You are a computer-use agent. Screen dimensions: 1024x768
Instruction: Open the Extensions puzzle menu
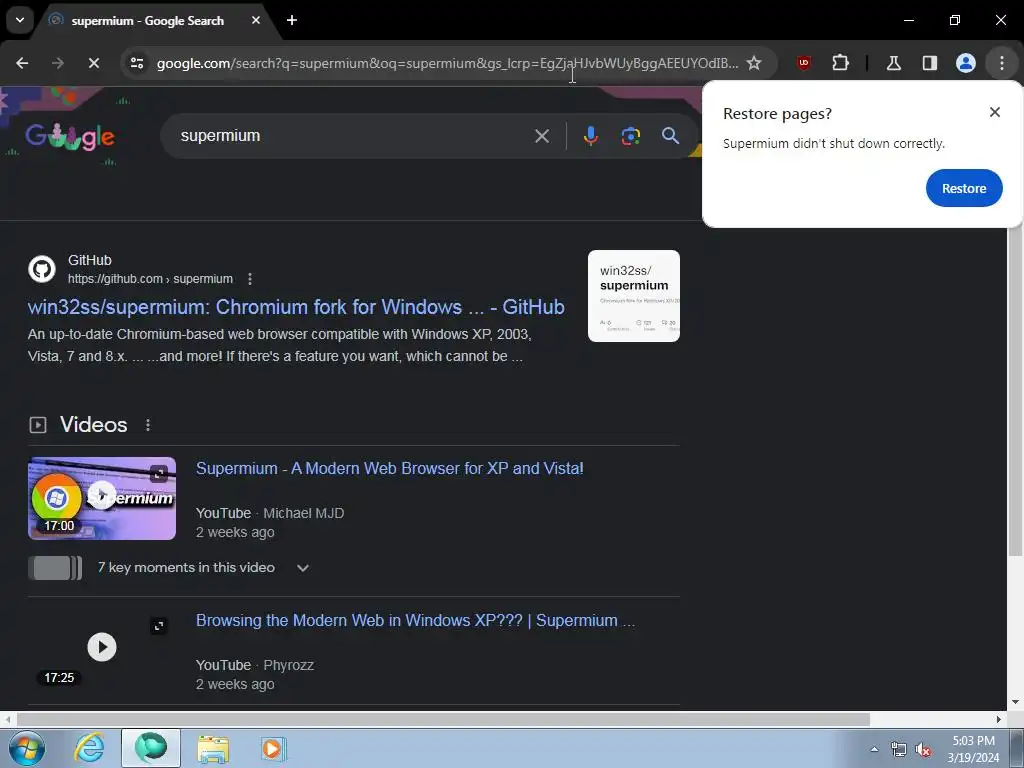click(x=840, y=63)
